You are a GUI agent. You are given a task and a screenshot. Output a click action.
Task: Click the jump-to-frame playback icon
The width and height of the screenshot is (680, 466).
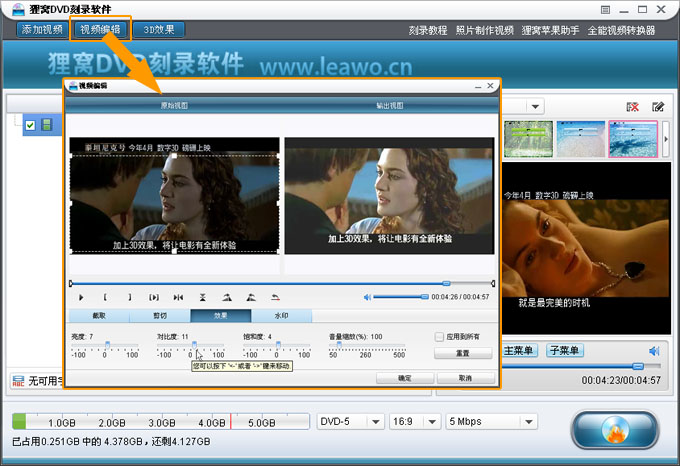(178, 297)
